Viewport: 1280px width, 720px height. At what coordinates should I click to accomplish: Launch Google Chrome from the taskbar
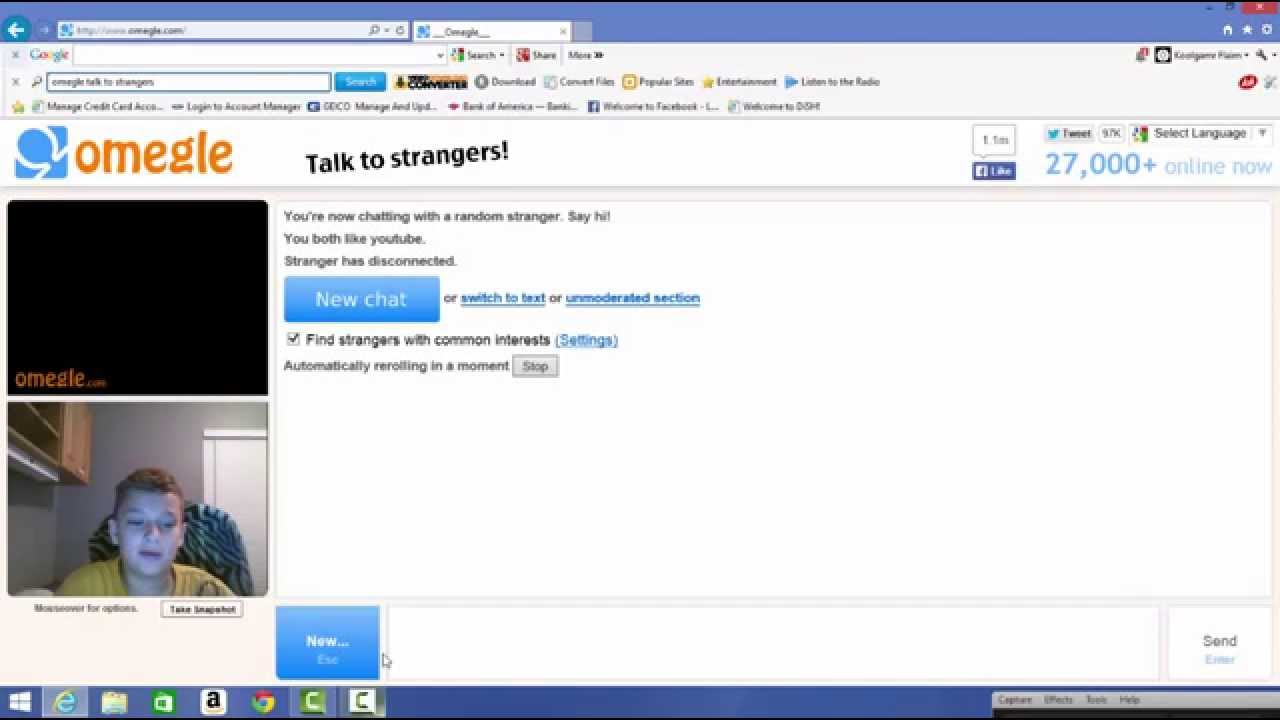pyautogui.click(x=263, y=702)
